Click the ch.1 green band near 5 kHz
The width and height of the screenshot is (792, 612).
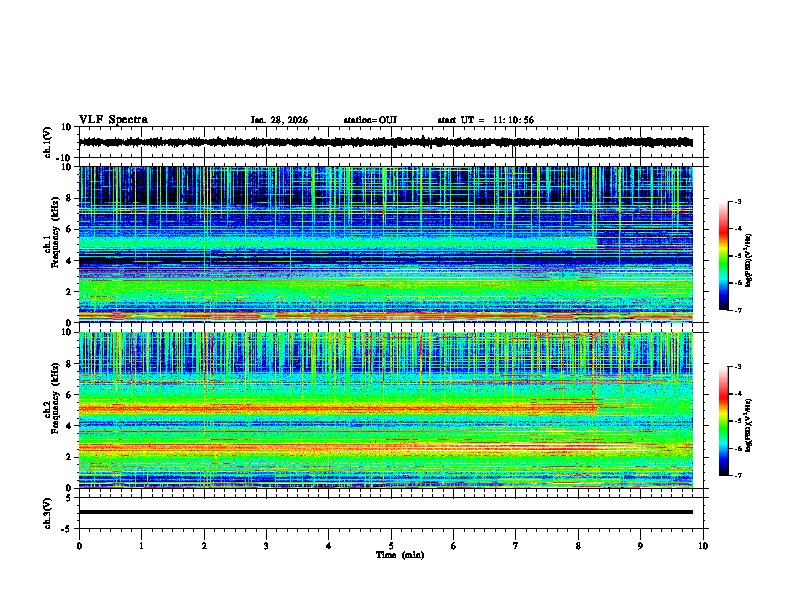pos(337,242)
